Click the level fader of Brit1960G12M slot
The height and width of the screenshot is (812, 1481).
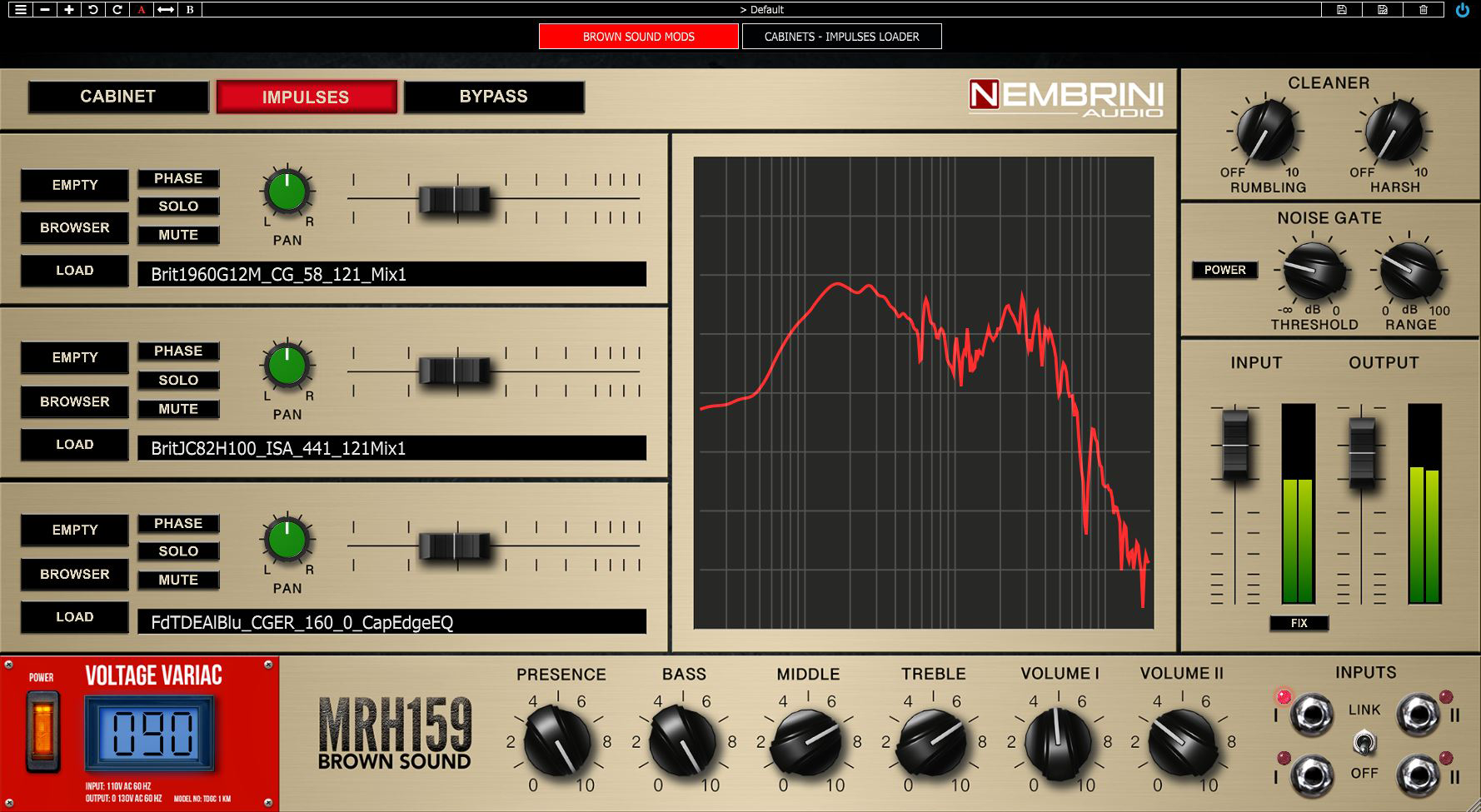coord(455,200)
